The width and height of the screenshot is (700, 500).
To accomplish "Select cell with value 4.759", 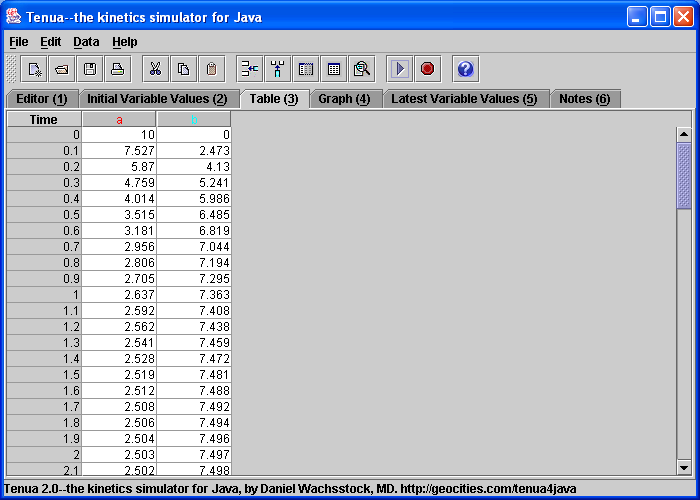I will click(x=119, y=183).
